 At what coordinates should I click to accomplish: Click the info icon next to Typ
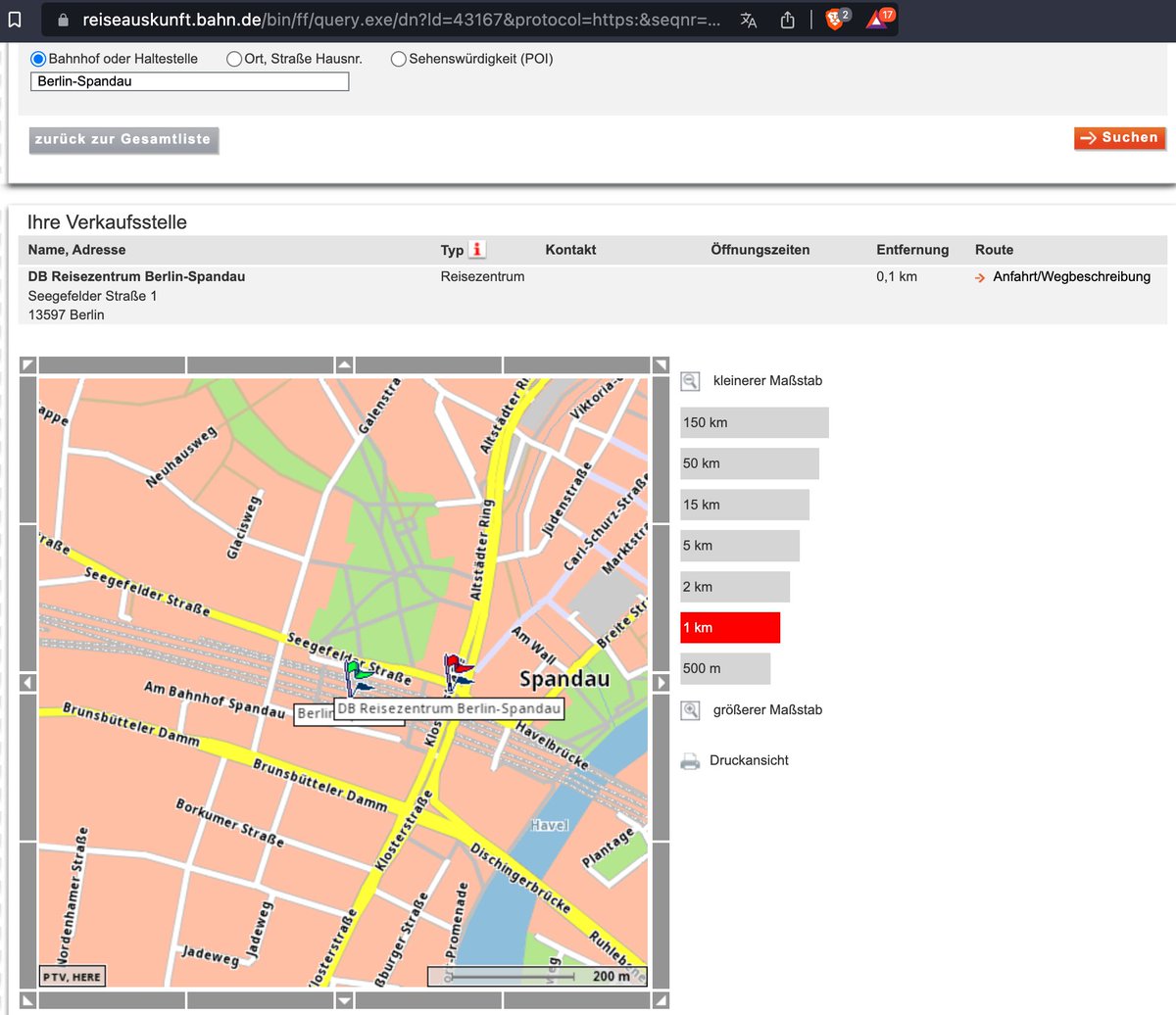click(477, 249)
